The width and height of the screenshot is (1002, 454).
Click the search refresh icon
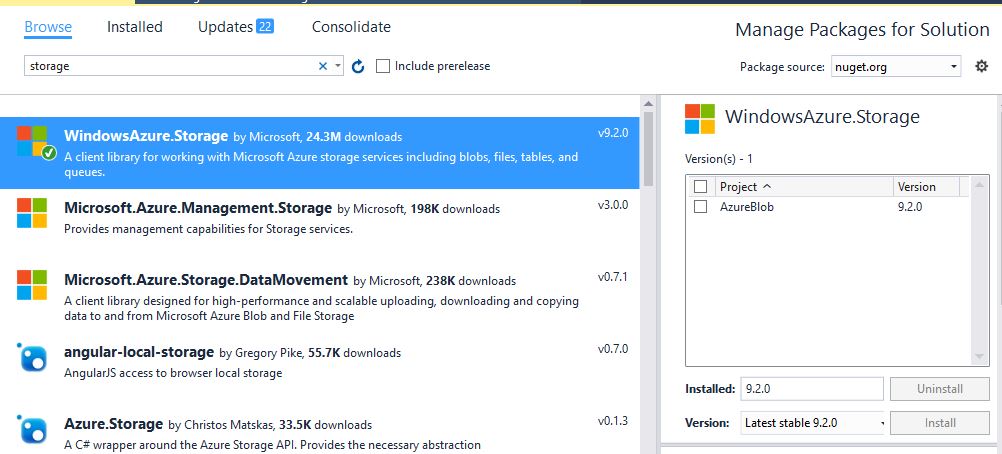[x=358, y=66]
